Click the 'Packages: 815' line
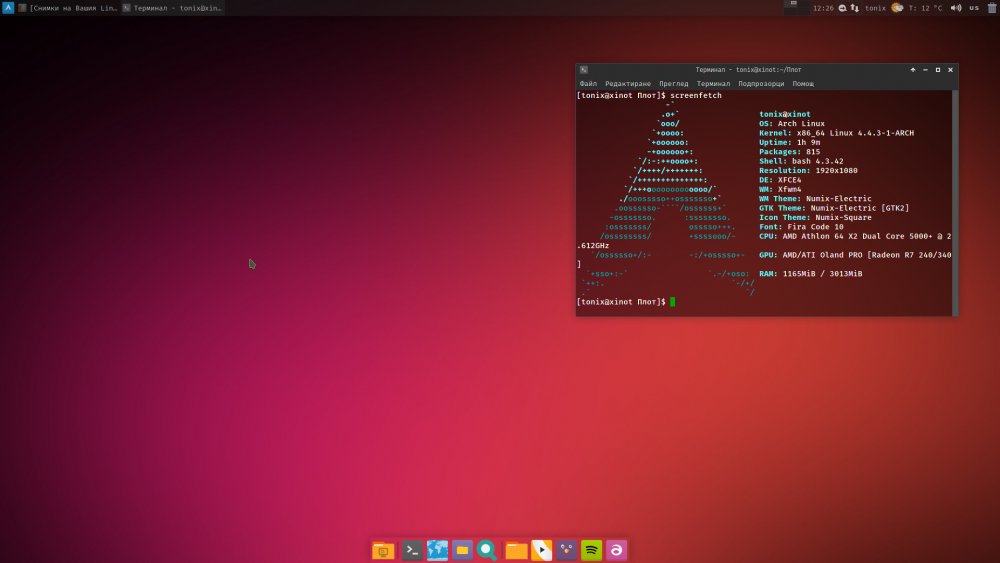 [x=790, y=152]
